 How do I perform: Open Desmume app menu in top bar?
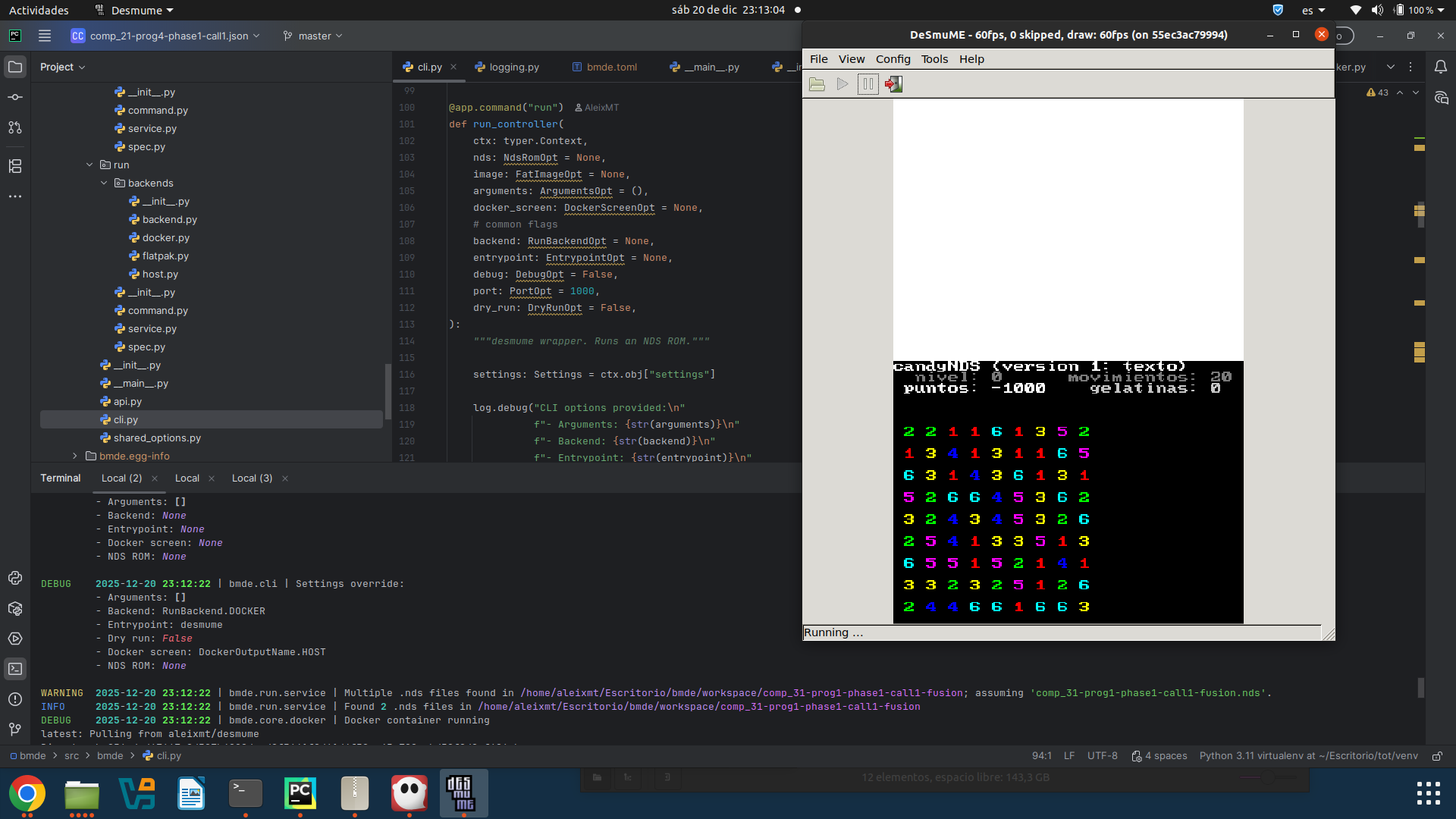pyautogui.click(x=134, y=10)
